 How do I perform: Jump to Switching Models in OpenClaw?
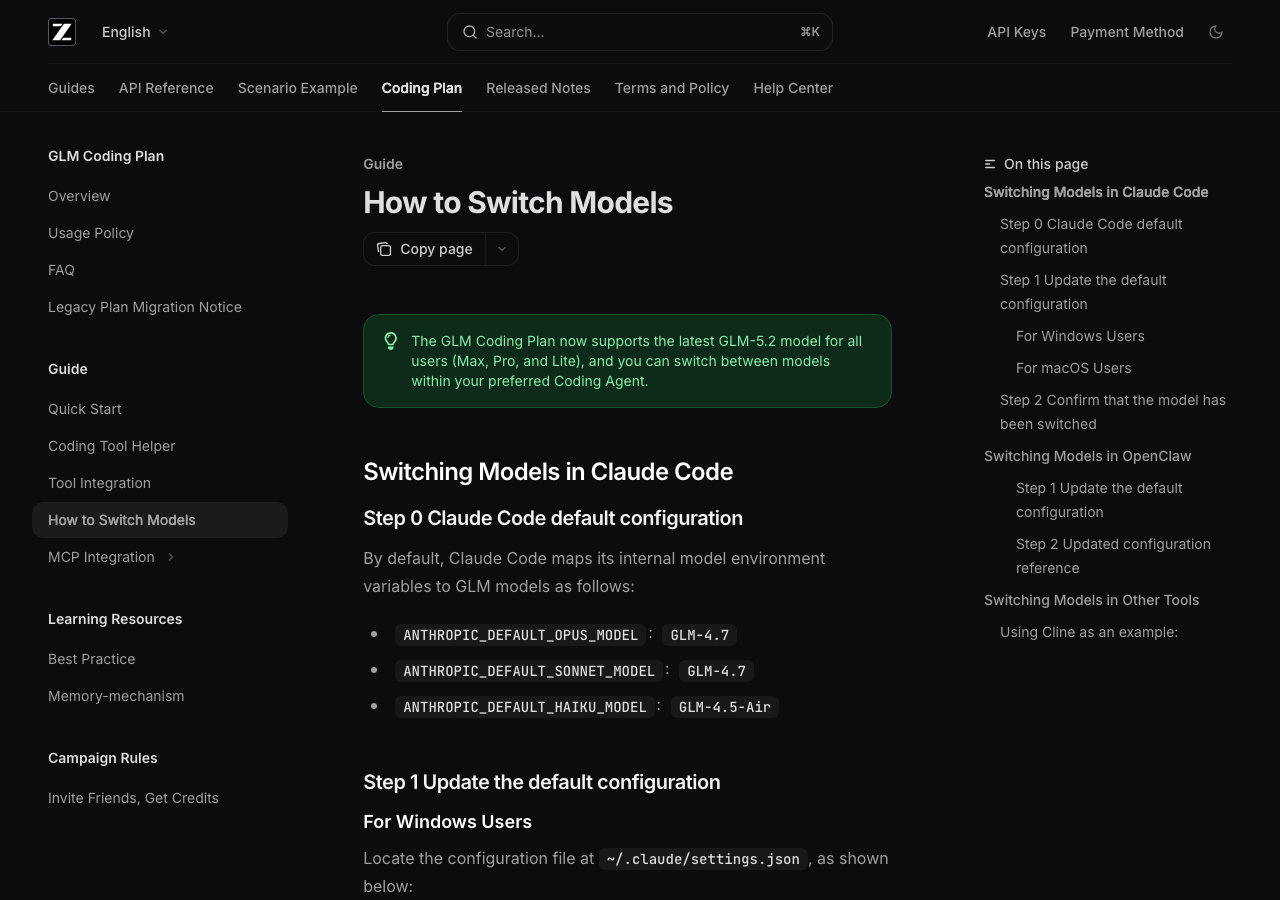(x=1088, y=456)
